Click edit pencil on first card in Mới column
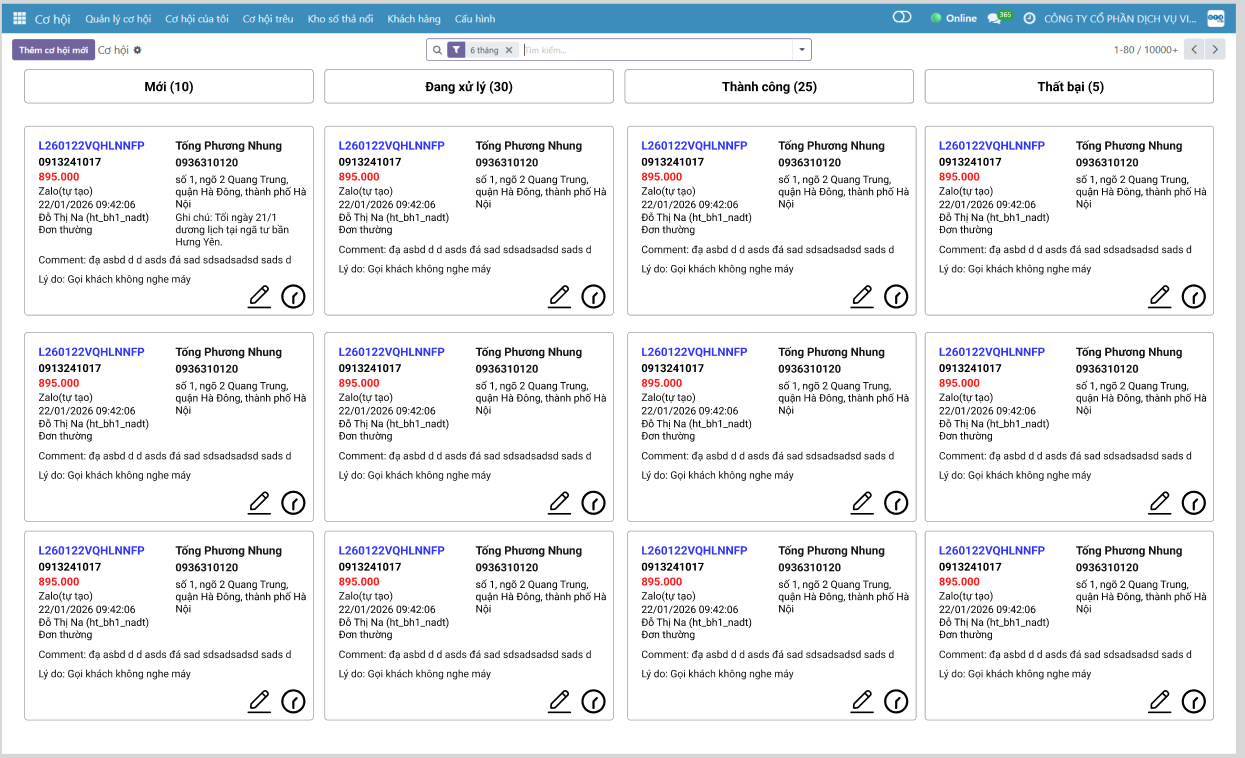Image resolution: width=1245 pixels, height=758 pixels. coord(259,296)
